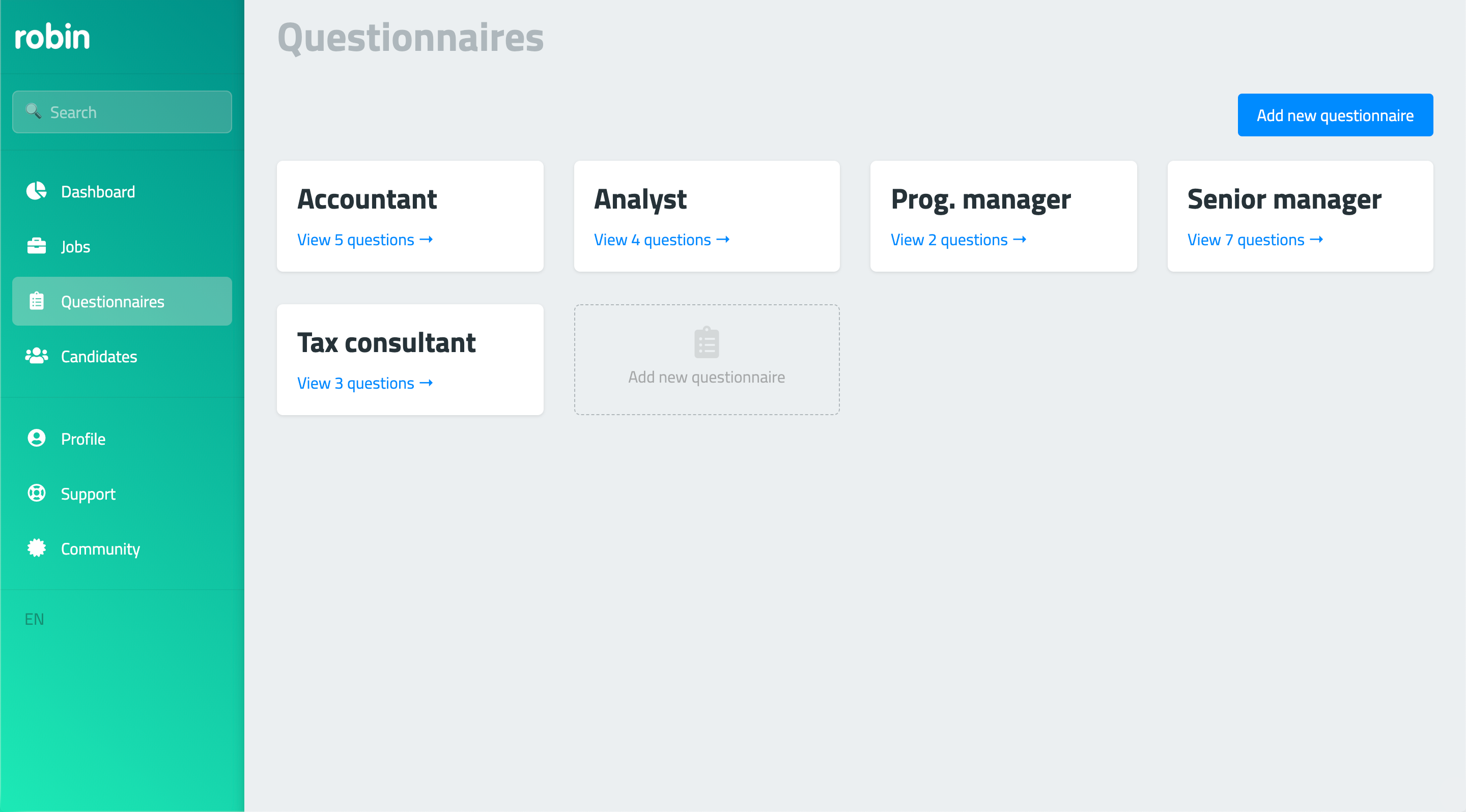Click the Support lifebuoy icon
Viewport: 1466px width, 812px height.
pos(37,493)
